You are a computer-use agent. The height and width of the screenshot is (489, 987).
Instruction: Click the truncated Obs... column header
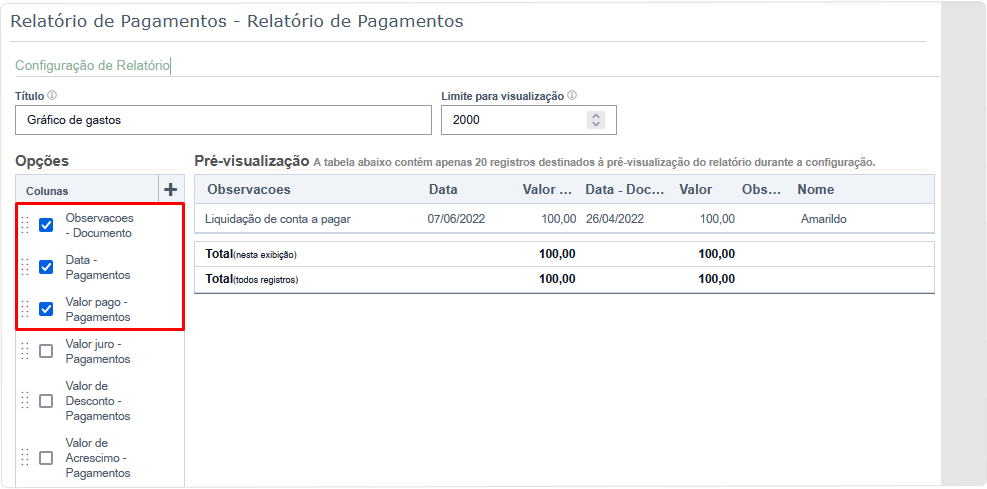(761, 189)
